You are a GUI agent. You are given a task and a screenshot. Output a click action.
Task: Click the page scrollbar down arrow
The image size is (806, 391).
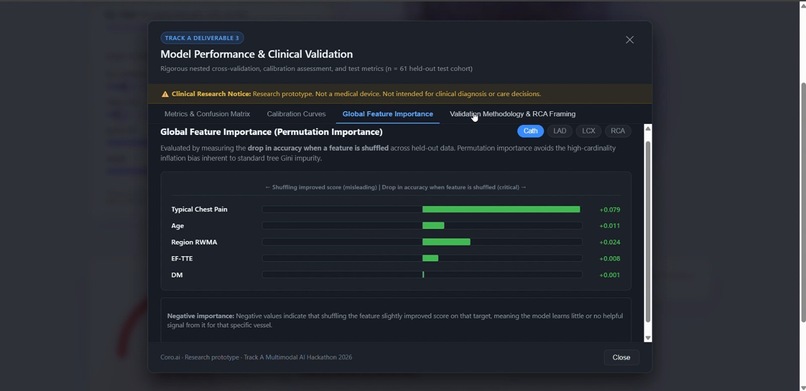pyautogui.click(x=801, y=387)
